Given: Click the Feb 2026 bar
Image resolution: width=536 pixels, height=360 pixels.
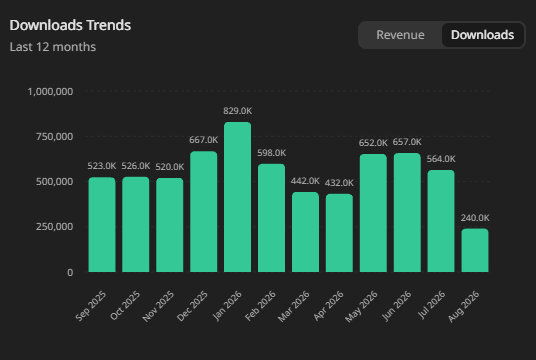Looking at the screenshot, I should [x=271, y=218].
